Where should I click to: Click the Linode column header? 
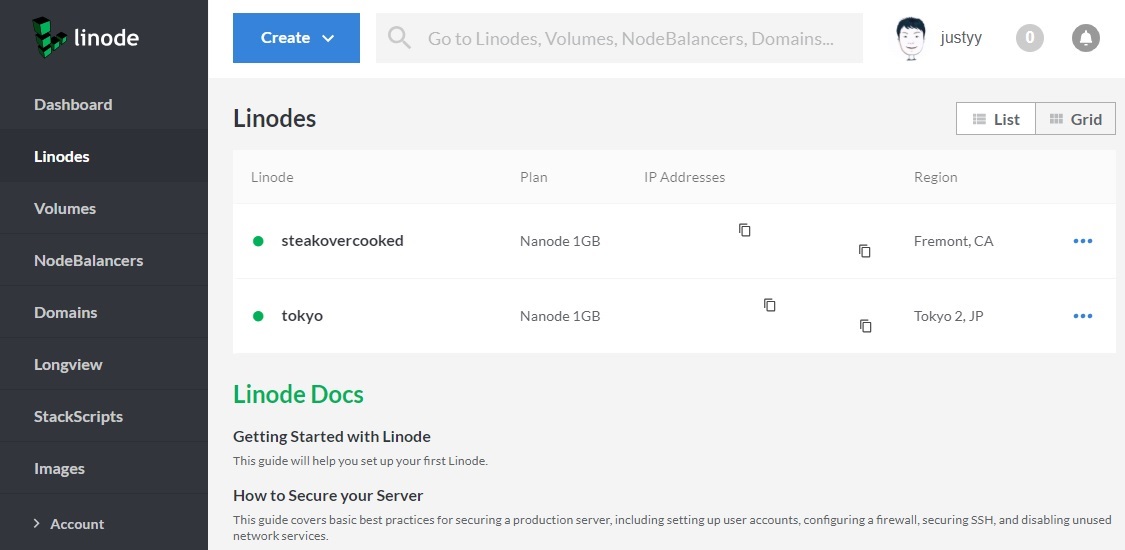pyautogui.click(x=272, y=177)
